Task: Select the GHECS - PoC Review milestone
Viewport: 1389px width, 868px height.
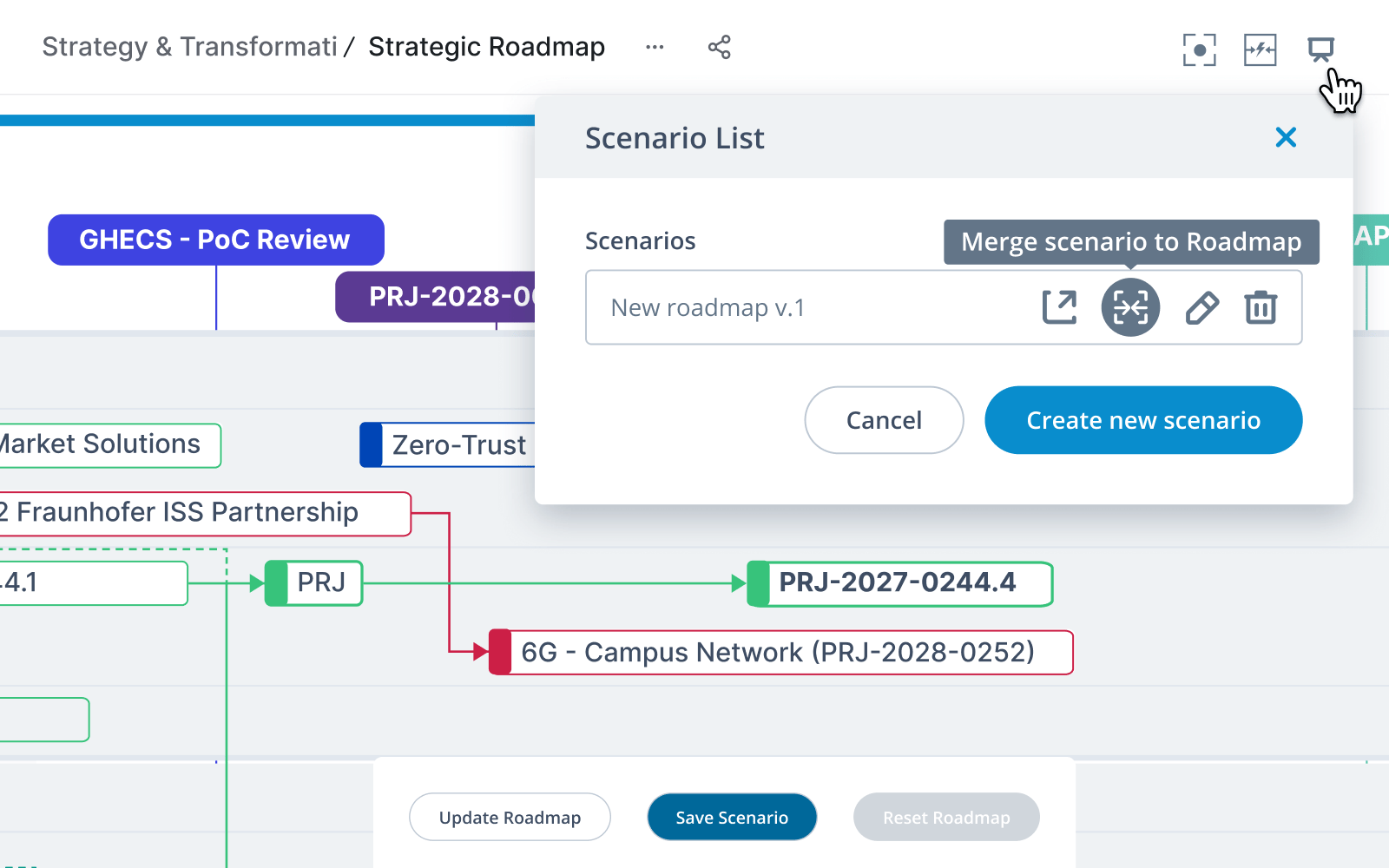Action: (x=216, y=240)
